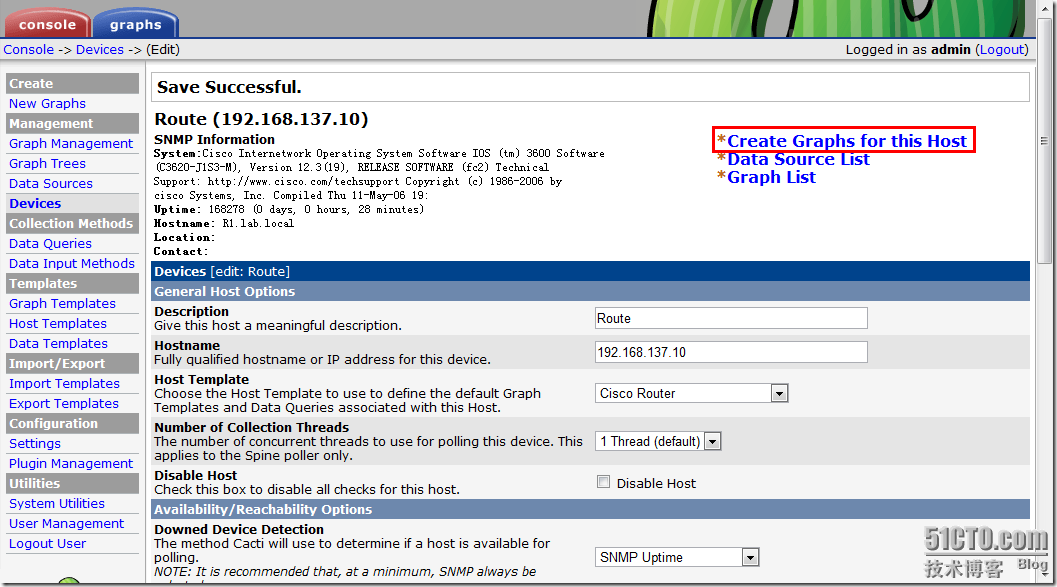Image resolution: width=1057 pixels, height=587 pixels.
Task: Switch to the graphs tab
Action: pyautogui.click(x=135, y=24)
